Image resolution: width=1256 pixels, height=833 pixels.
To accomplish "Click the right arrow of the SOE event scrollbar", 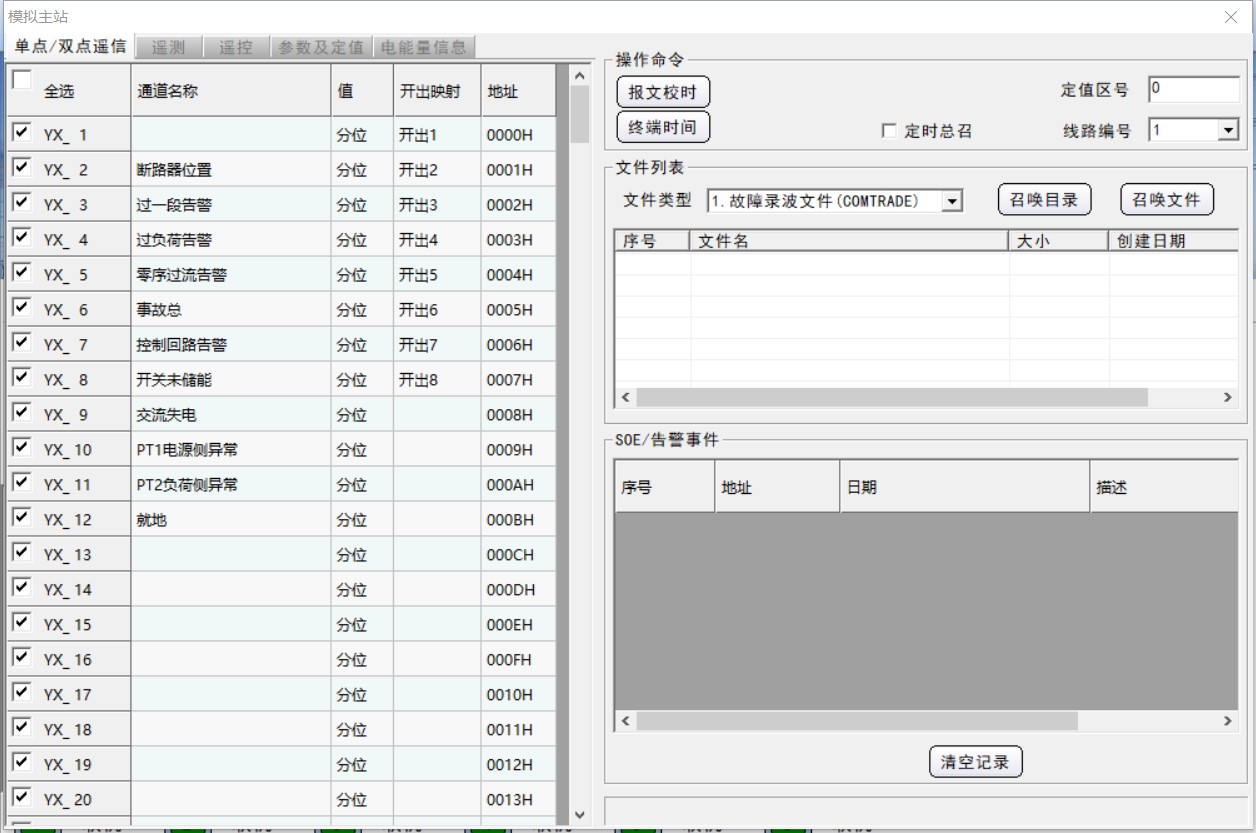I will [x=1228, y=721].
